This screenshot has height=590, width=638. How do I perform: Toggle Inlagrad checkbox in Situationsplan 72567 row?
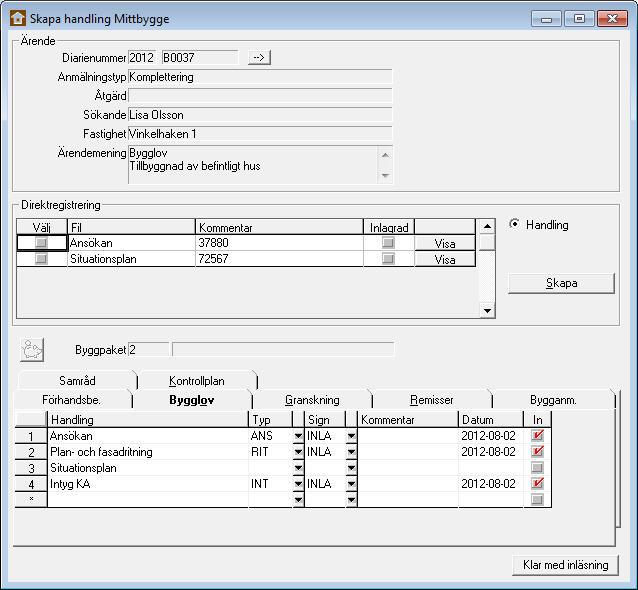tap(388, 259)
